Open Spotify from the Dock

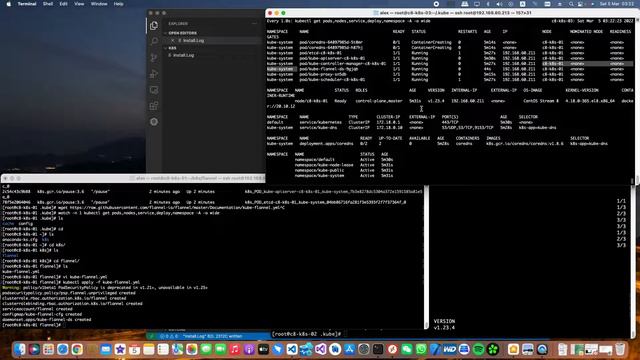pyautogui.click(x=478, y=349)
